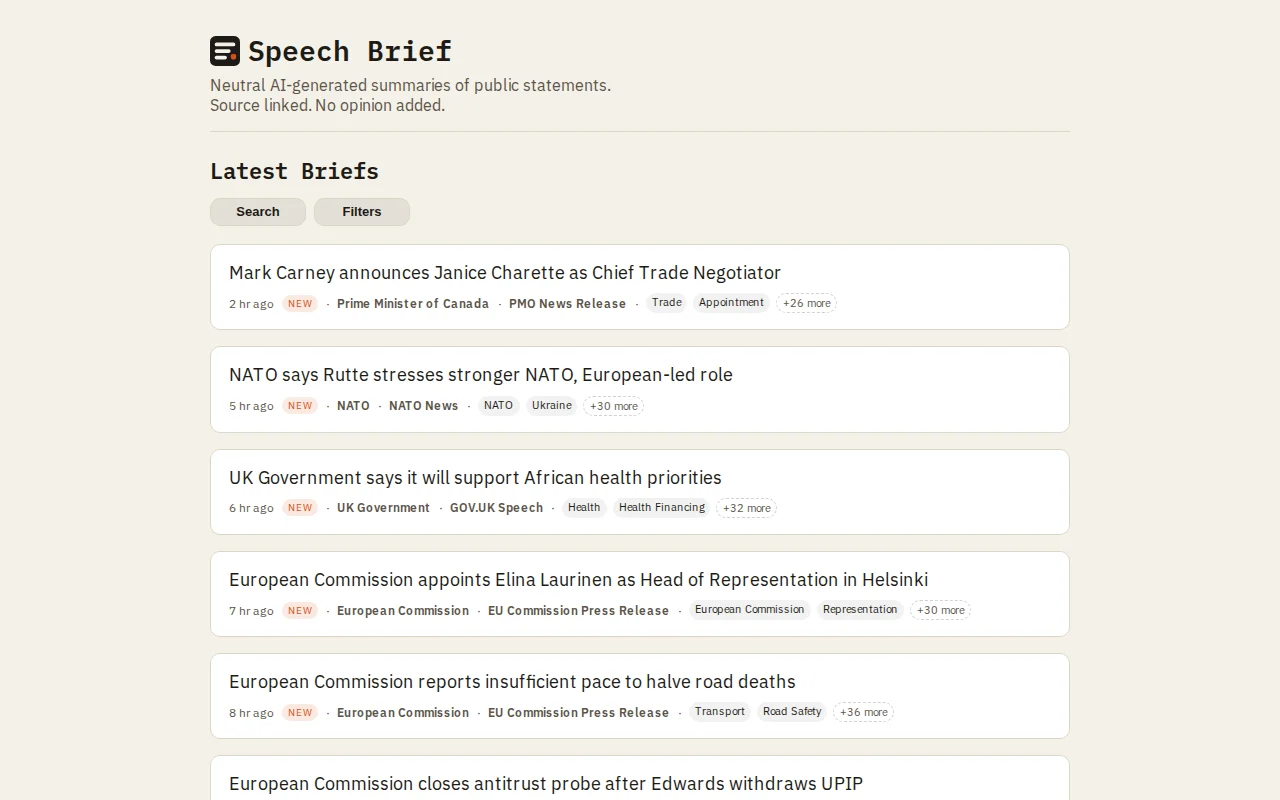
Task: Open the Filters button
Action: [x=362, y=212]
